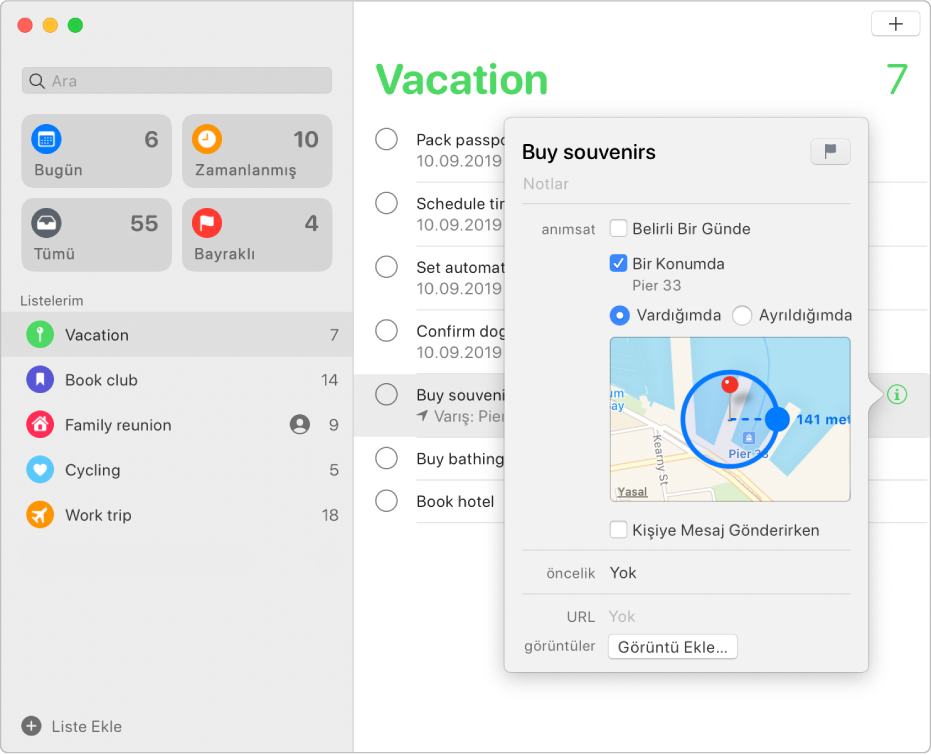This screenshot has width=931, height=755.
Task: Open the öncelik Yok priority dropdown
Action: click(623, 573)
